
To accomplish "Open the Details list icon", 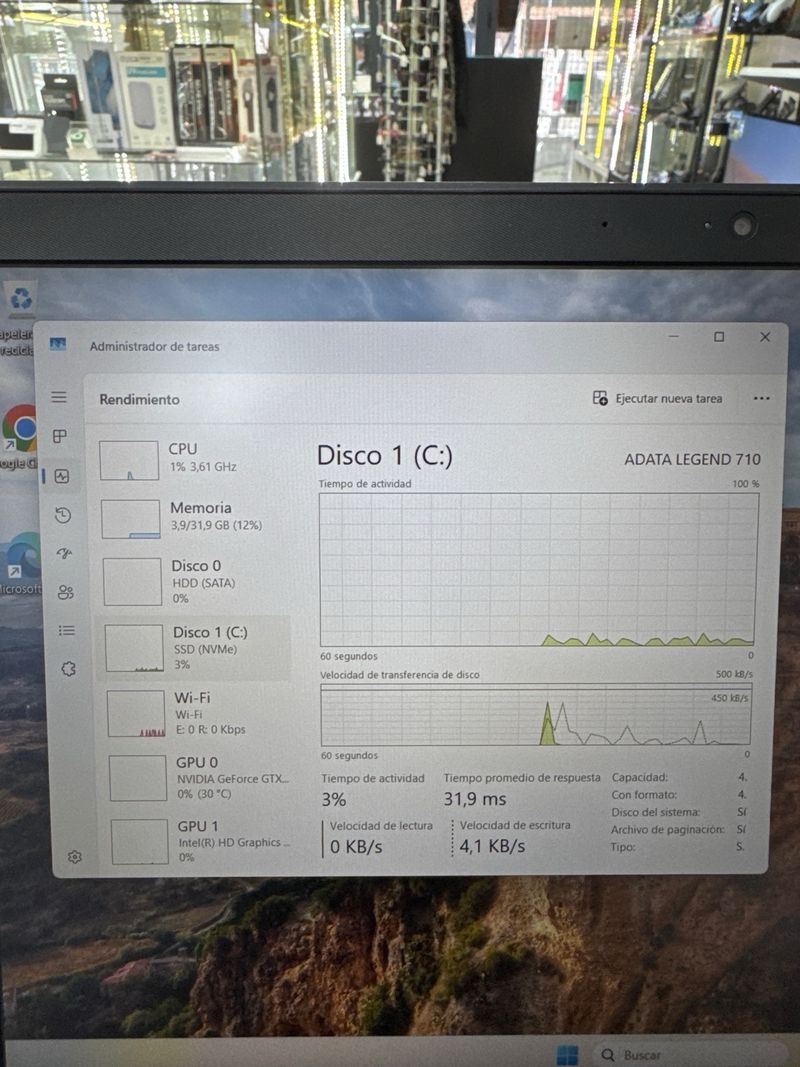I will [x=67, y=631].
